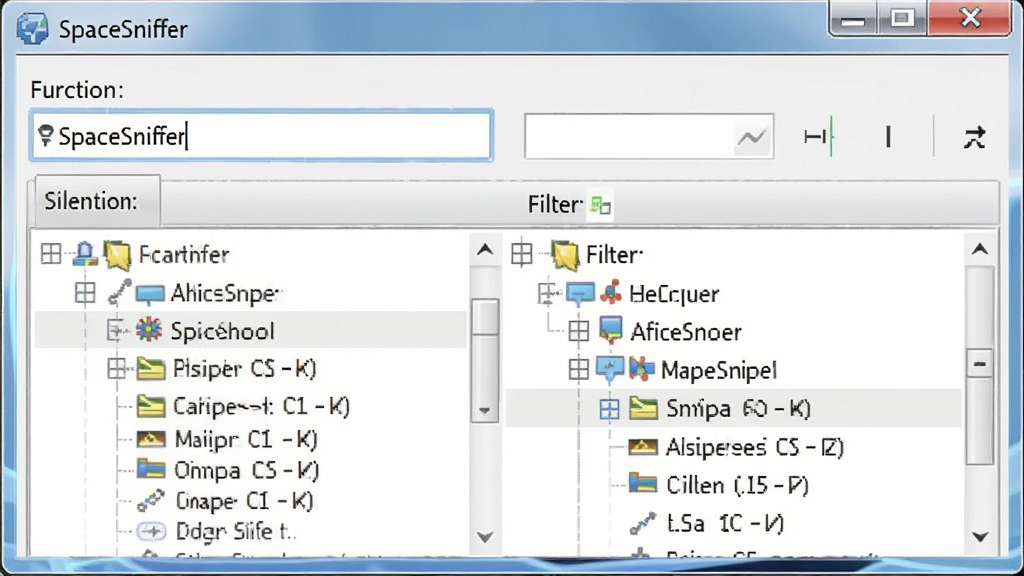Click the picture icon of Maiipr C1 - K)
The width and height of the screenshot is (1024, 576).
pyautogui.click(x=151, y=439)
